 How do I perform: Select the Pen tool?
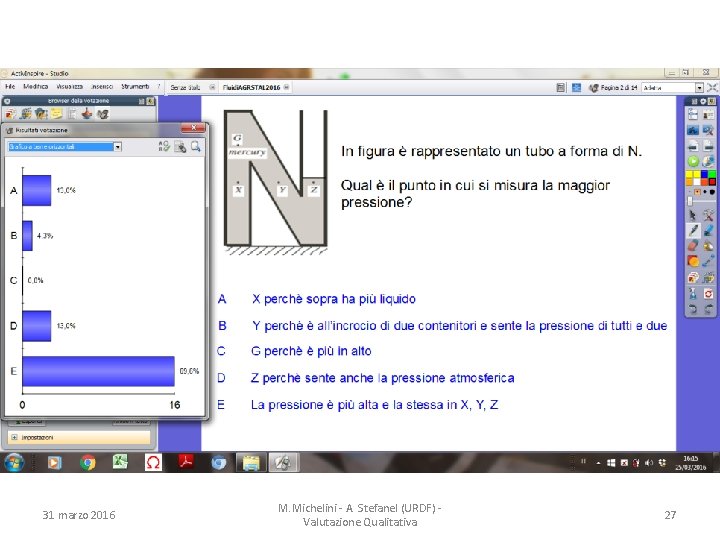[x=693, y=231]
